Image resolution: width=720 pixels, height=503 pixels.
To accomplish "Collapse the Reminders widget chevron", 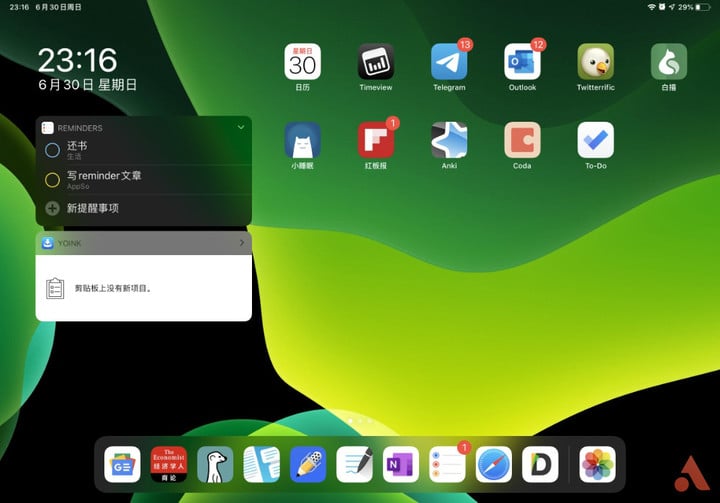I will tap(241, 127).
